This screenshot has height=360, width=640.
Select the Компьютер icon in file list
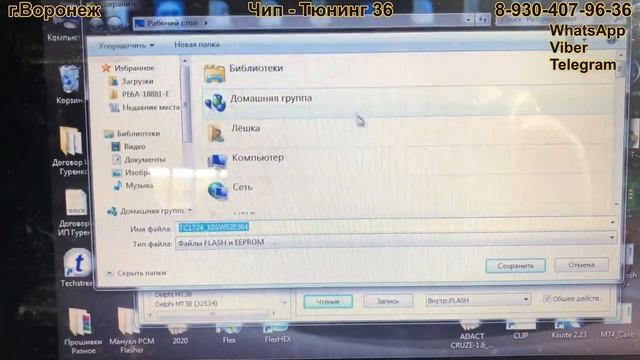(x=217, y=161)
